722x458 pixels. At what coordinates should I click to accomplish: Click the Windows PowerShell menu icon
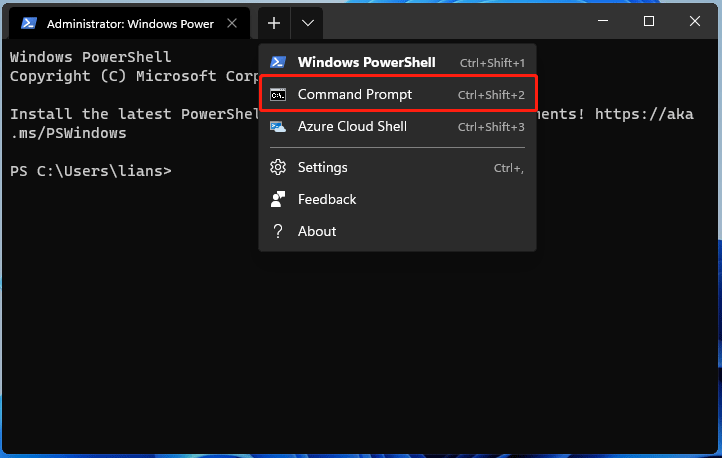pos(278,62)
